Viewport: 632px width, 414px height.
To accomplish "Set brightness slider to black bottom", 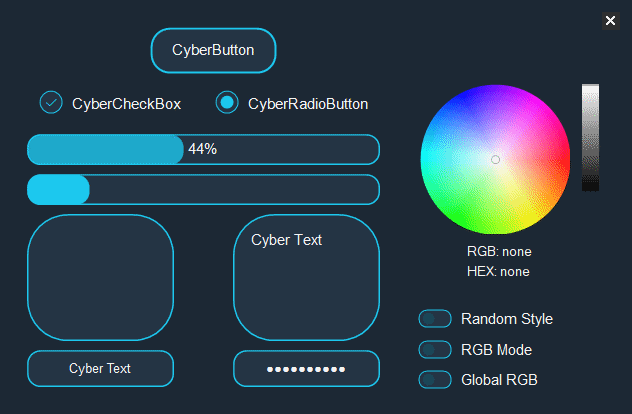I will 590,186.
